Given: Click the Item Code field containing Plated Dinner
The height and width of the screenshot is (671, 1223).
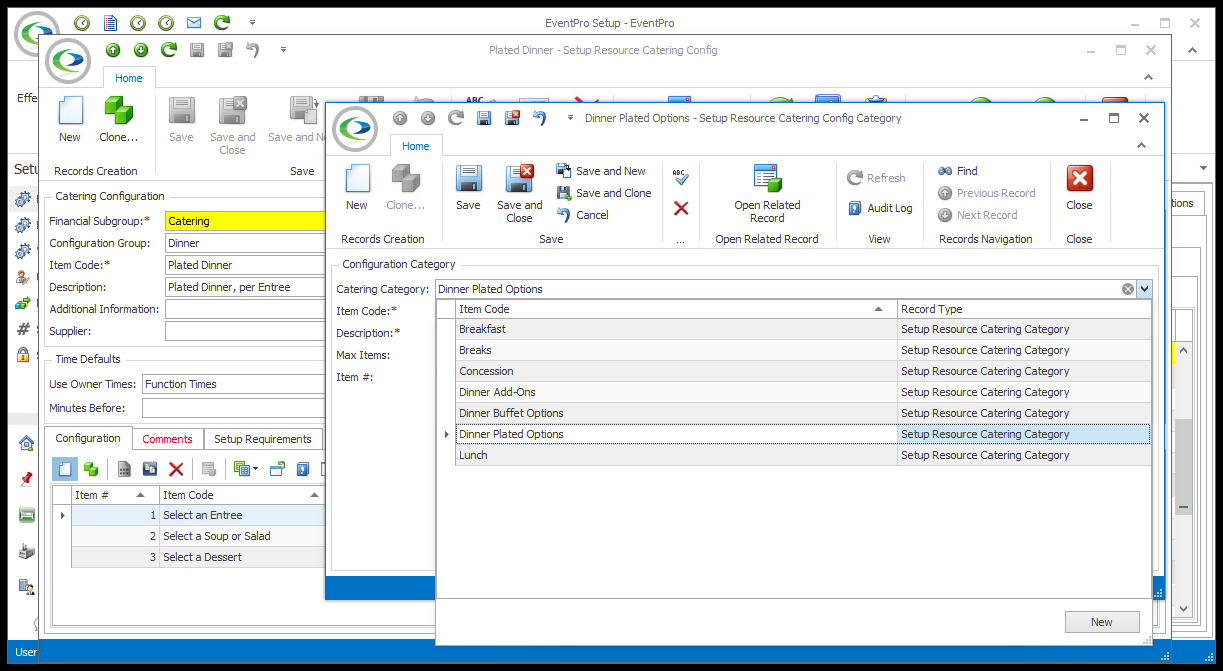Looking at the screenshot, I should (245, 265).
